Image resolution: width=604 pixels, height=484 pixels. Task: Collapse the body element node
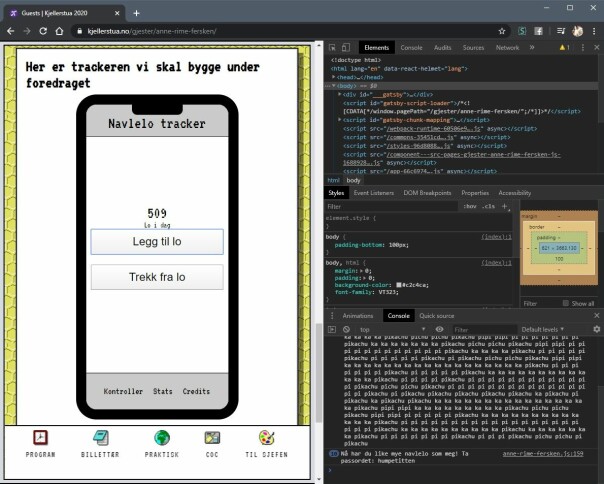click(x=334, y=86)
